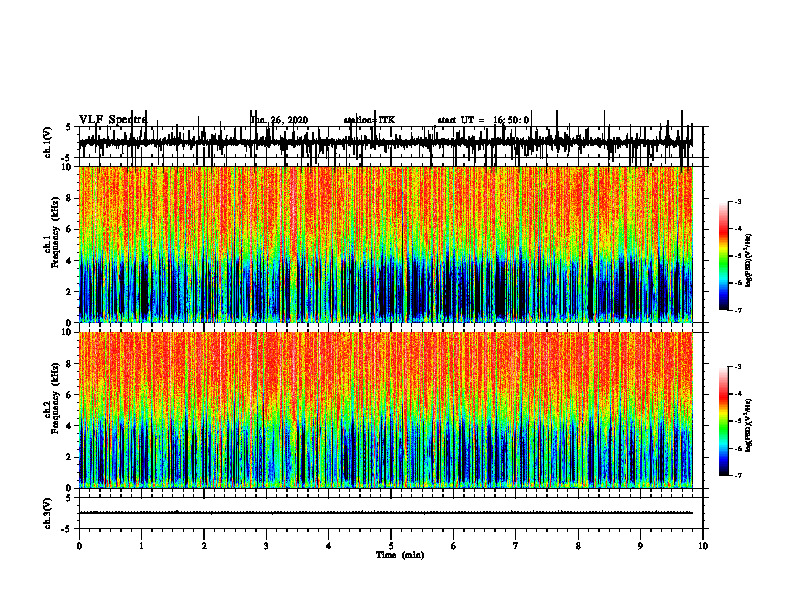Click the "4" kHz tick of ch.2 spectrogram
This screenshot has width=792, height=612.
tap(69, 426)
